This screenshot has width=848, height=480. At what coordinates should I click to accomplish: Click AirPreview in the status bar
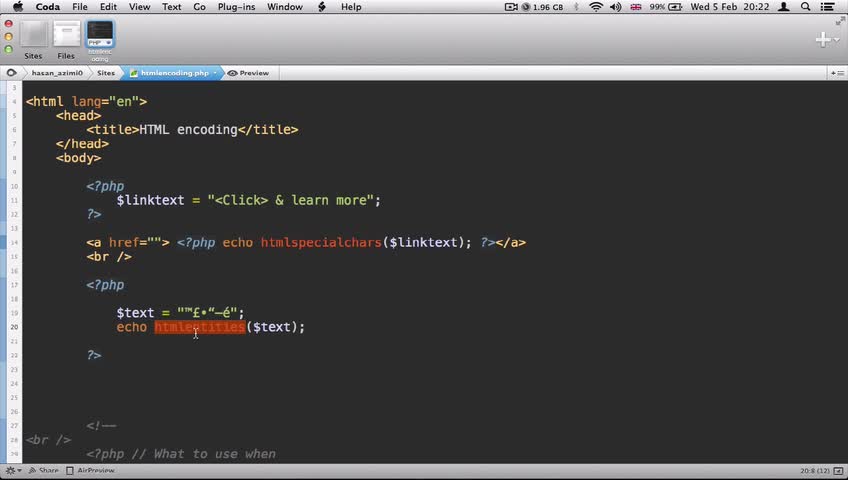(x=90, y=471)
